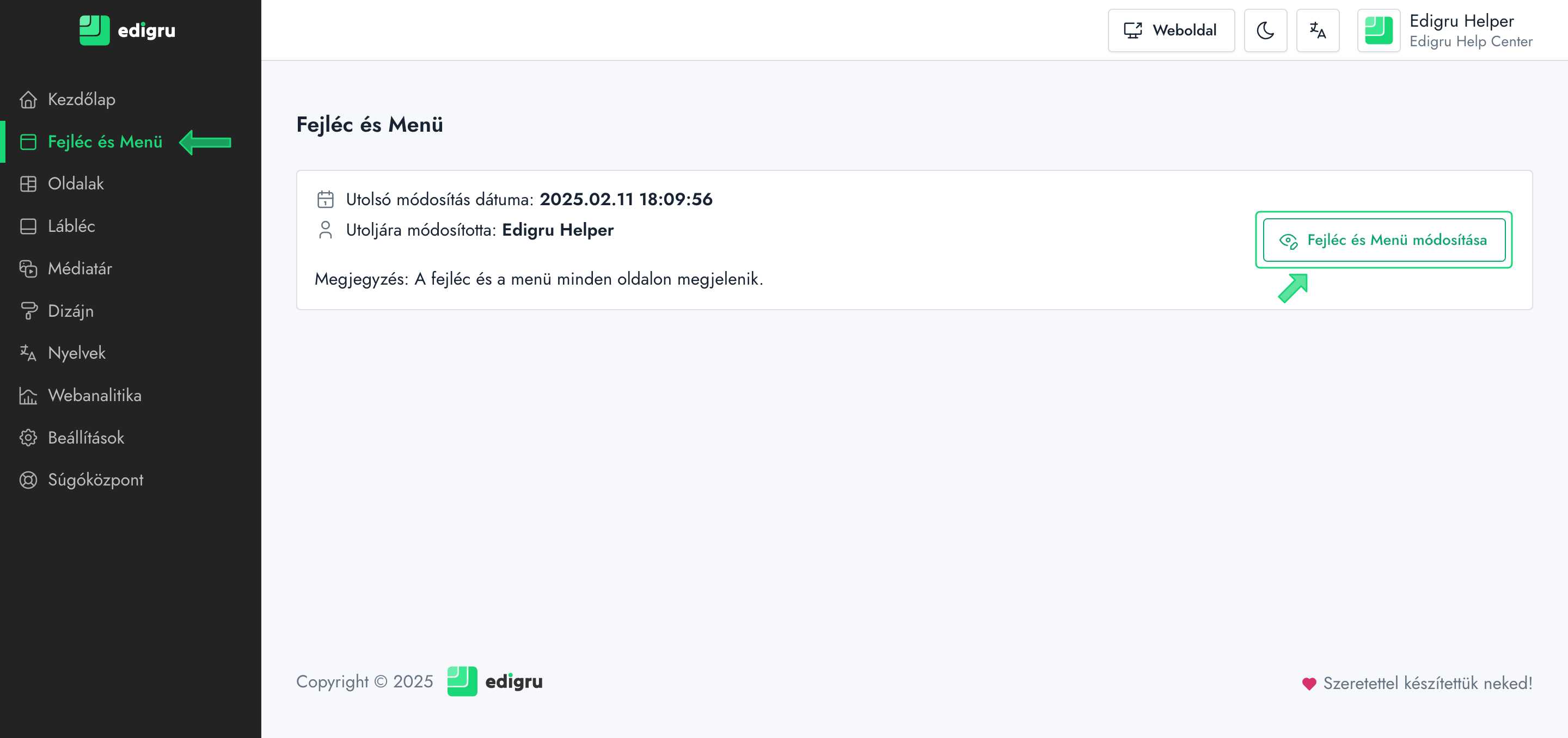Click Fejléc és Menü módosítása button
The width and height of the screenshot is (1568, 738).
pos(1383,239)
